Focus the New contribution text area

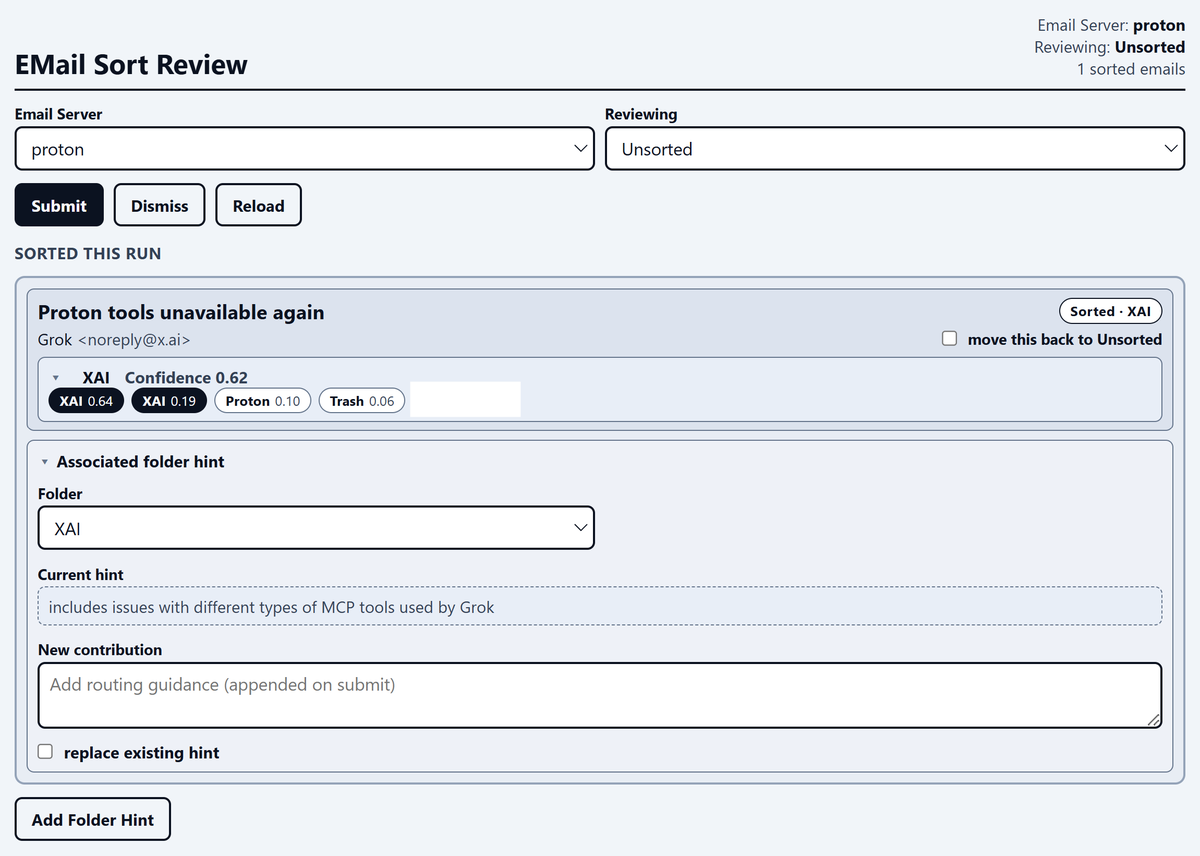click(x=600, y=695)
